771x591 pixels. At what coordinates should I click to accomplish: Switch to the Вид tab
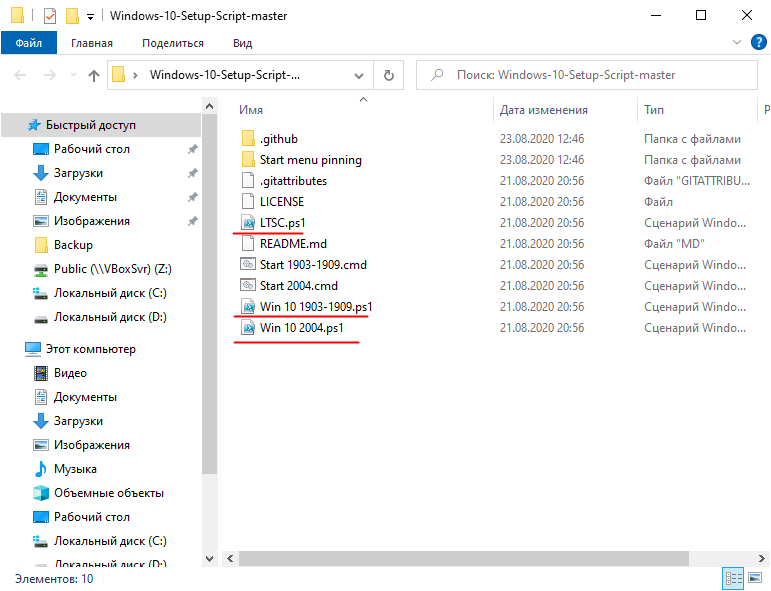click(x=242, y=43)
